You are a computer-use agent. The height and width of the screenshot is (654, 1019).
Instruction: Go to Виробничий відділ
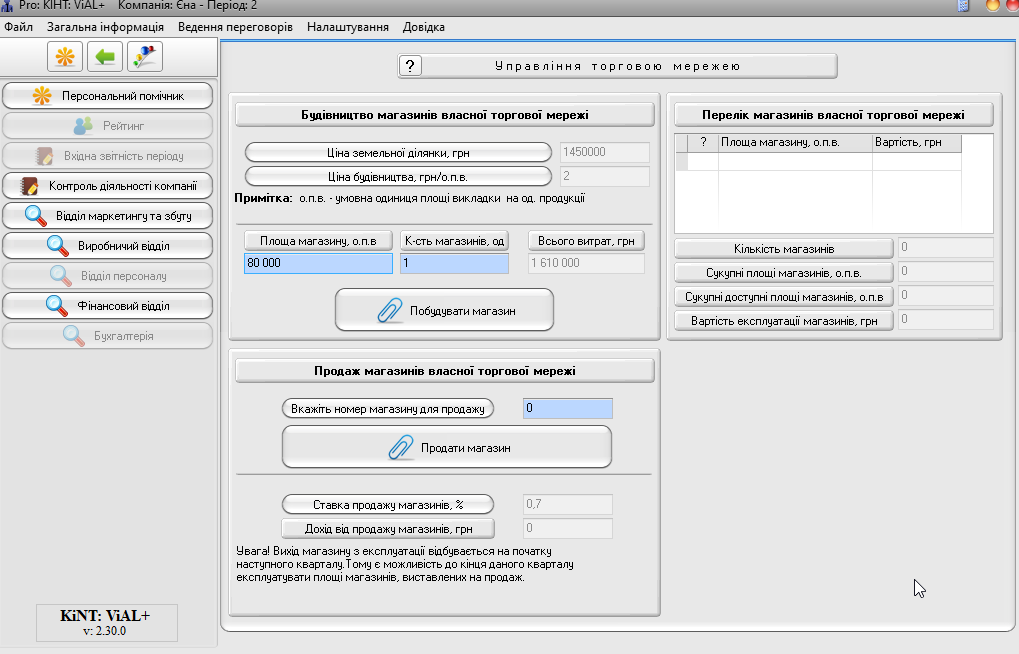click(x=108, y=246)
